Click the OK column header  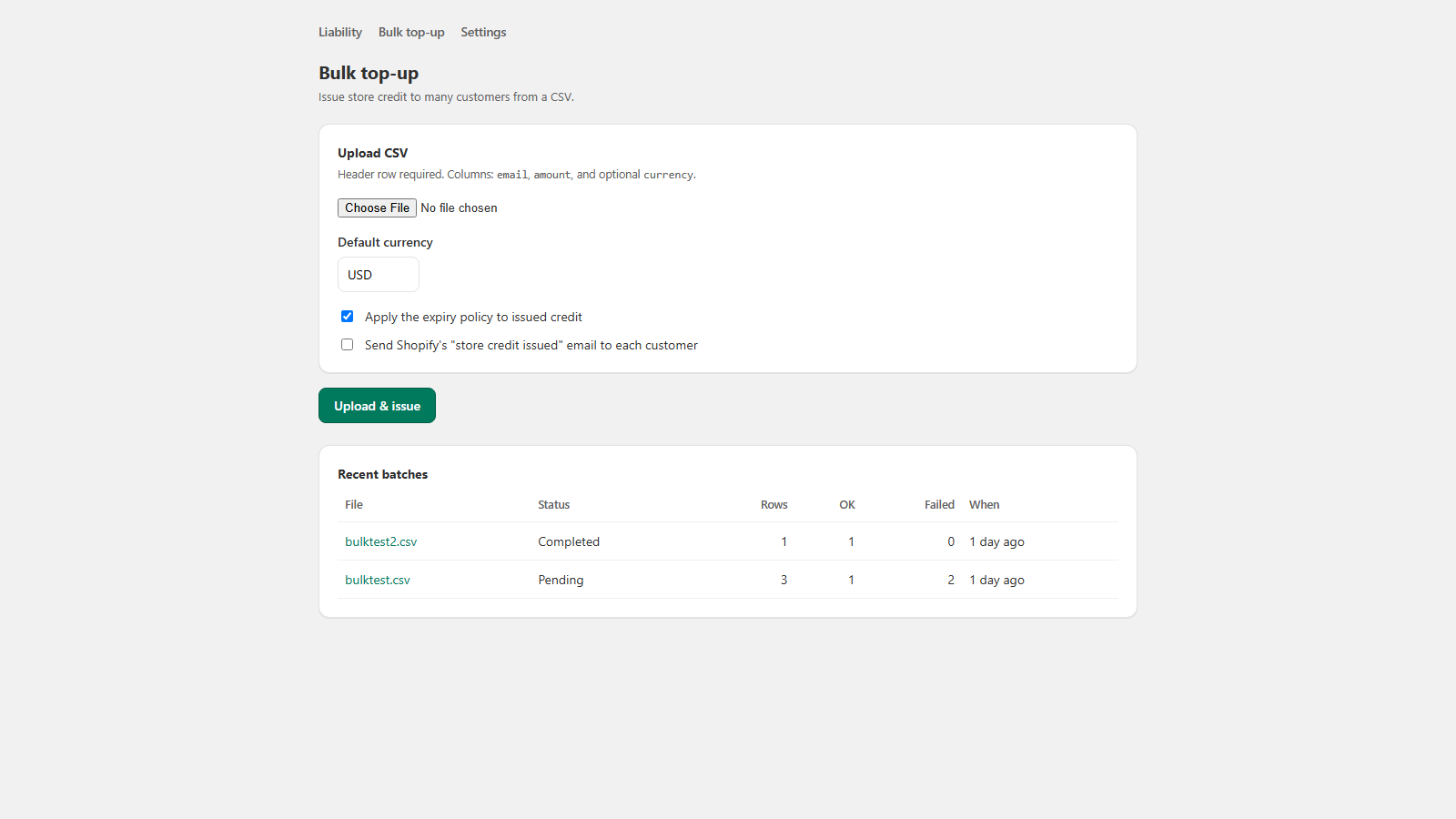tap(847, 504)
